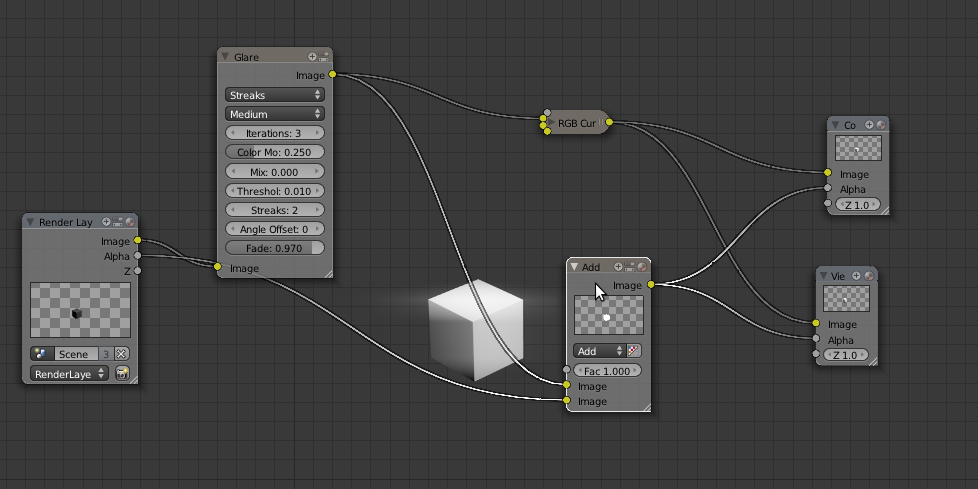Viewport: 978px width, 489px height.
Task: Click the preview sphere icon on Render Layers node
Action: [x=130, y=221]
